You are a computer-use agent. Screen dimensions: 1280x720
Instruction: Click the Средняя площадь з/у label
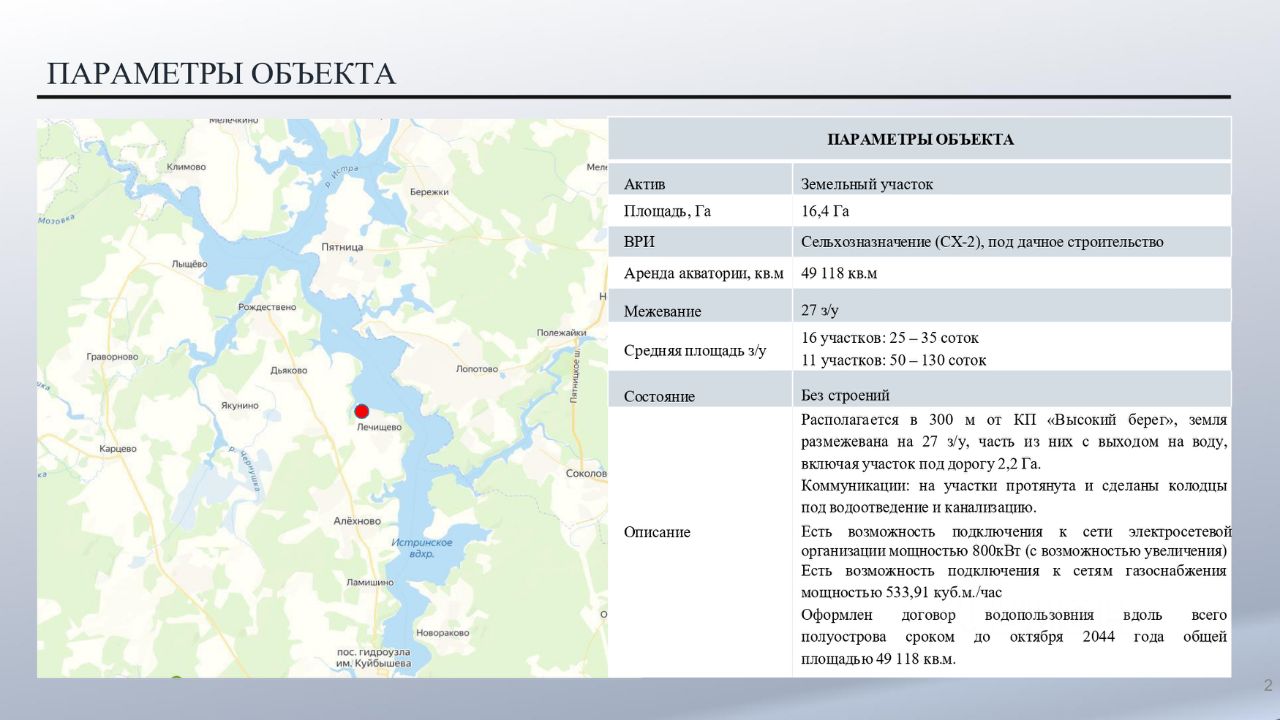(695, 351)
